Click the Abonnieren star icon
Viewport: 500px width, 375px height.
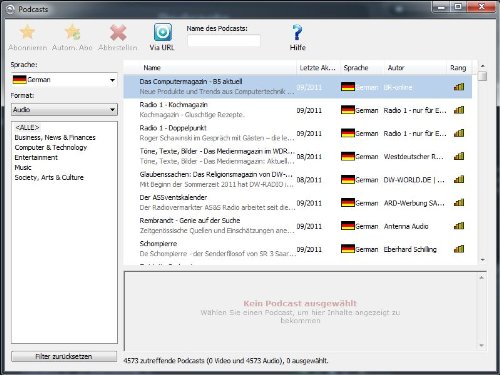27,32
